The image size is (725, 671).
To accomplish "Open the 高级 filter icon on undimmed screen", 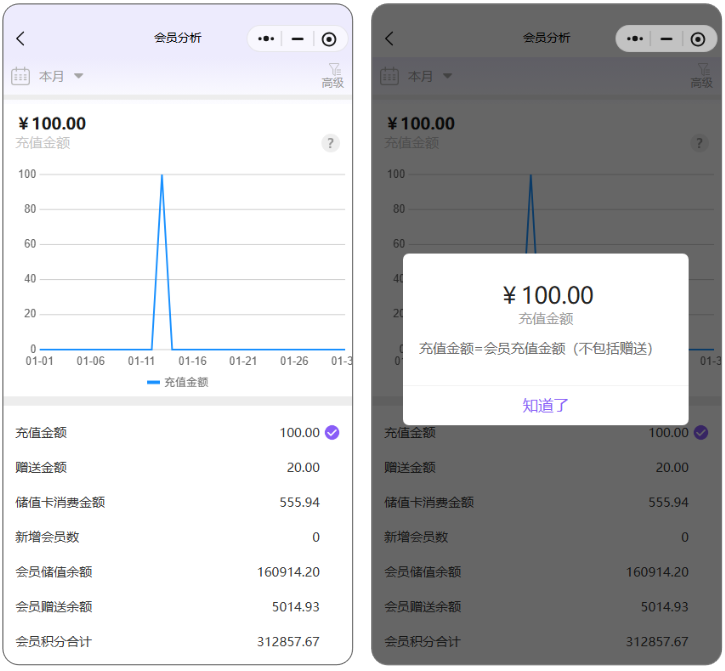I will pos(333,76).
